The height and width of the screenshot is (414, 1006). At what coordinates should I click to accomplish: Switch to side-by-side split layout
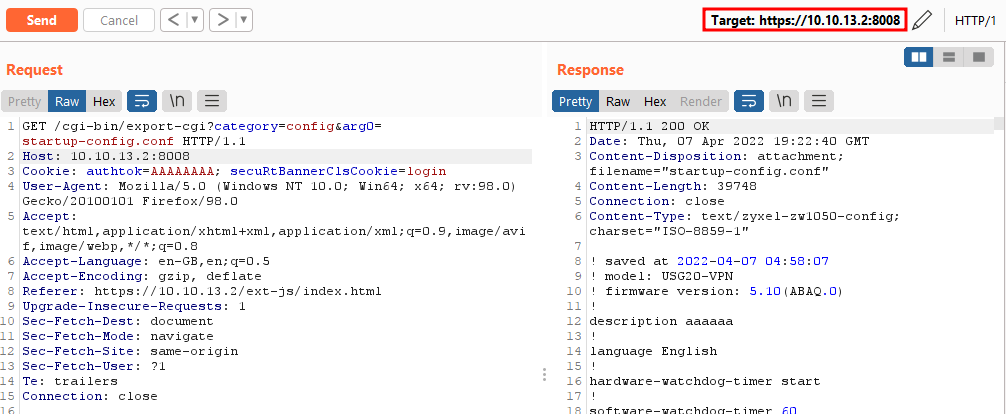919,57
